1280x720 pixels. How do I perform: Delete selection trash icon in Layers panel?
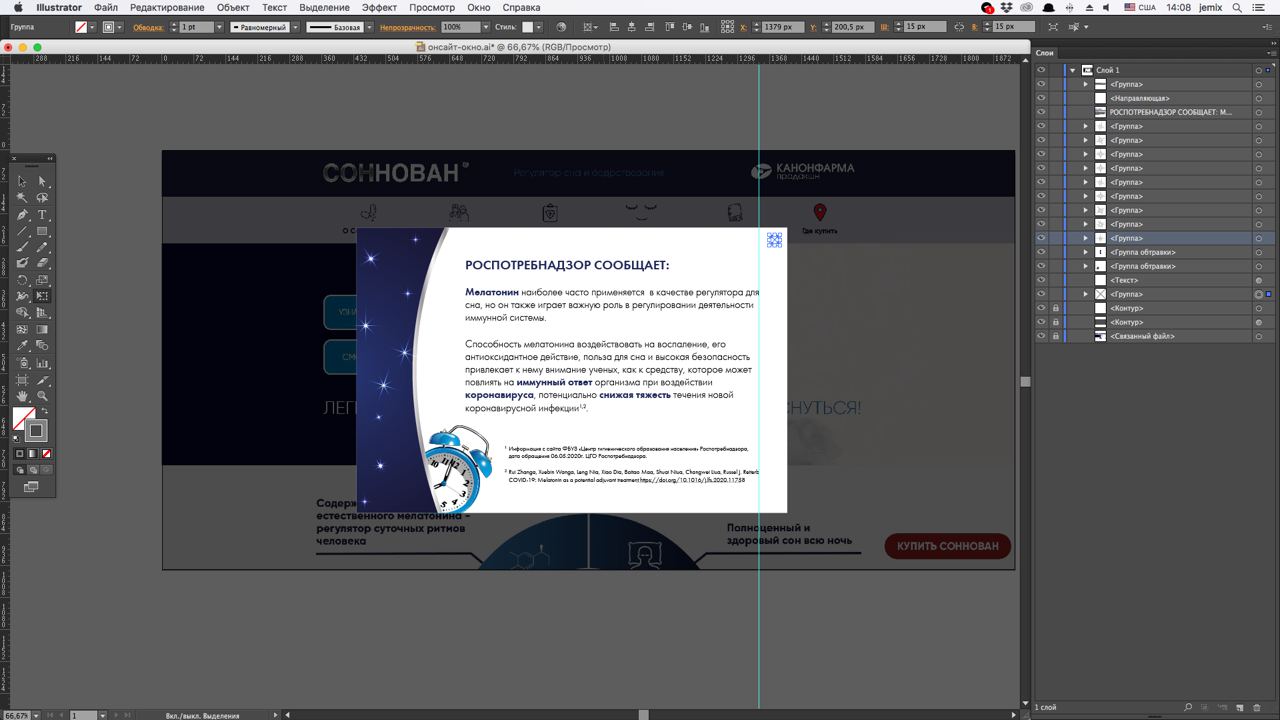(1258, 707)
